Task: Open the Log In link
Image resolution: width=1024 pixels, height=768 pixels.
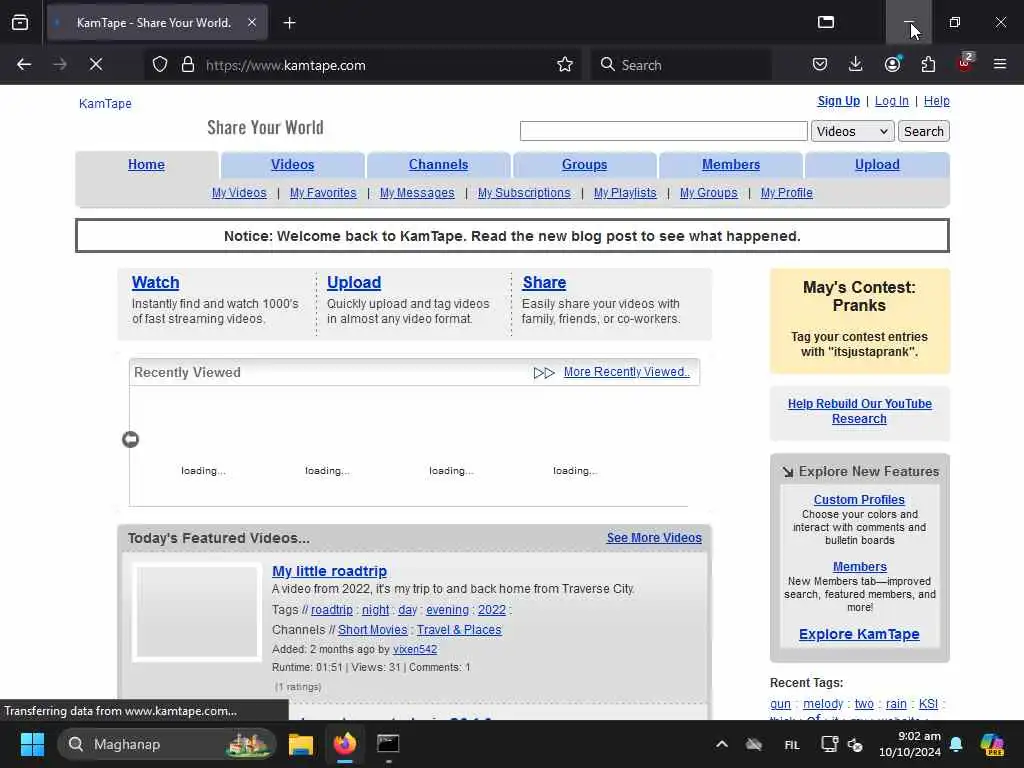Action: [891, 101]
